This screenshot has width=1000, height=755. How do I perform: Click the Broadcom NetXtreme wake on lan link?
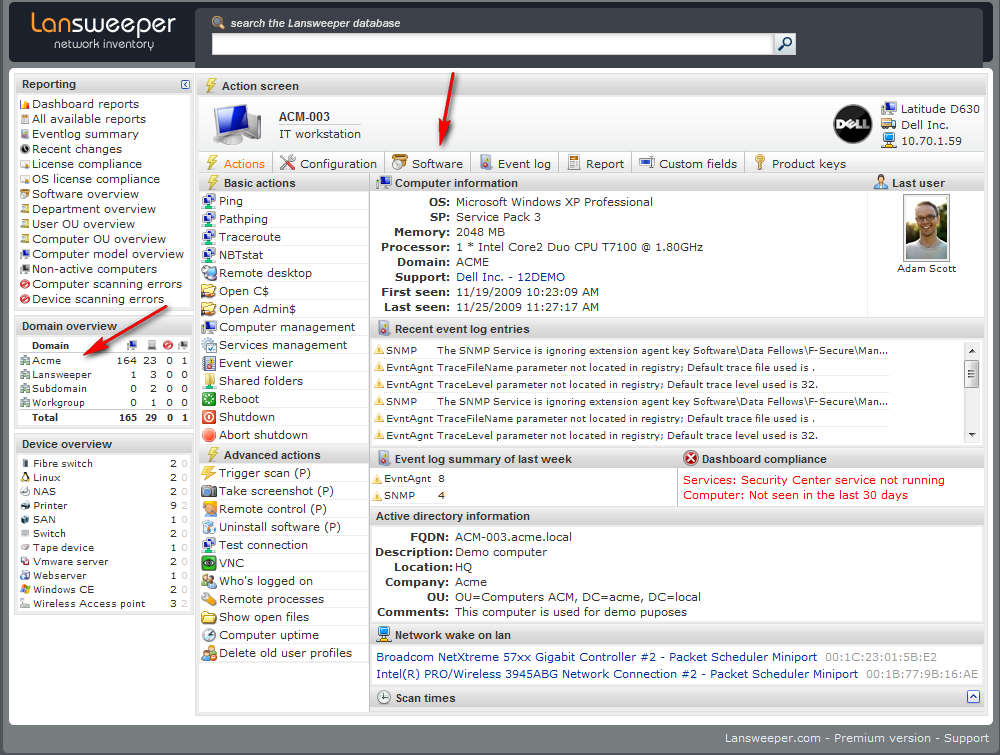coord(596,657)
